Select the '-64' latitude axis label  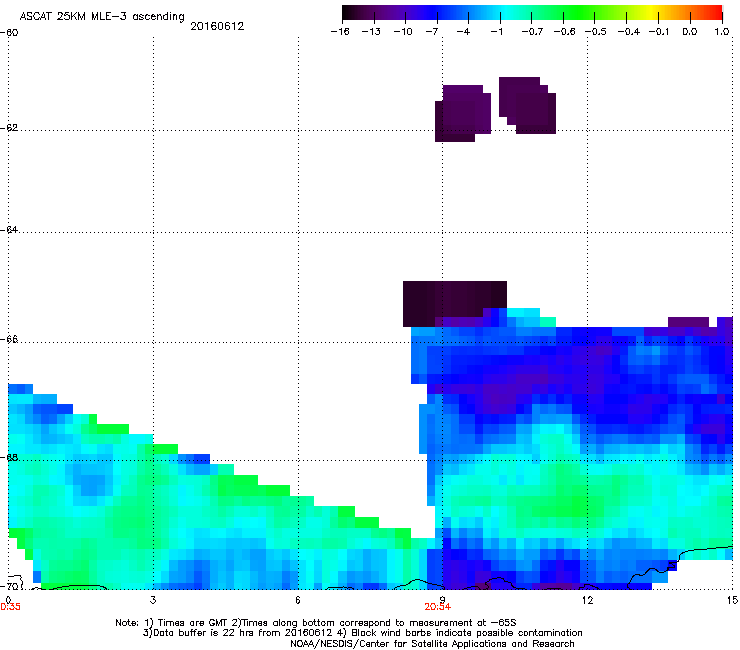click(9, 229)
